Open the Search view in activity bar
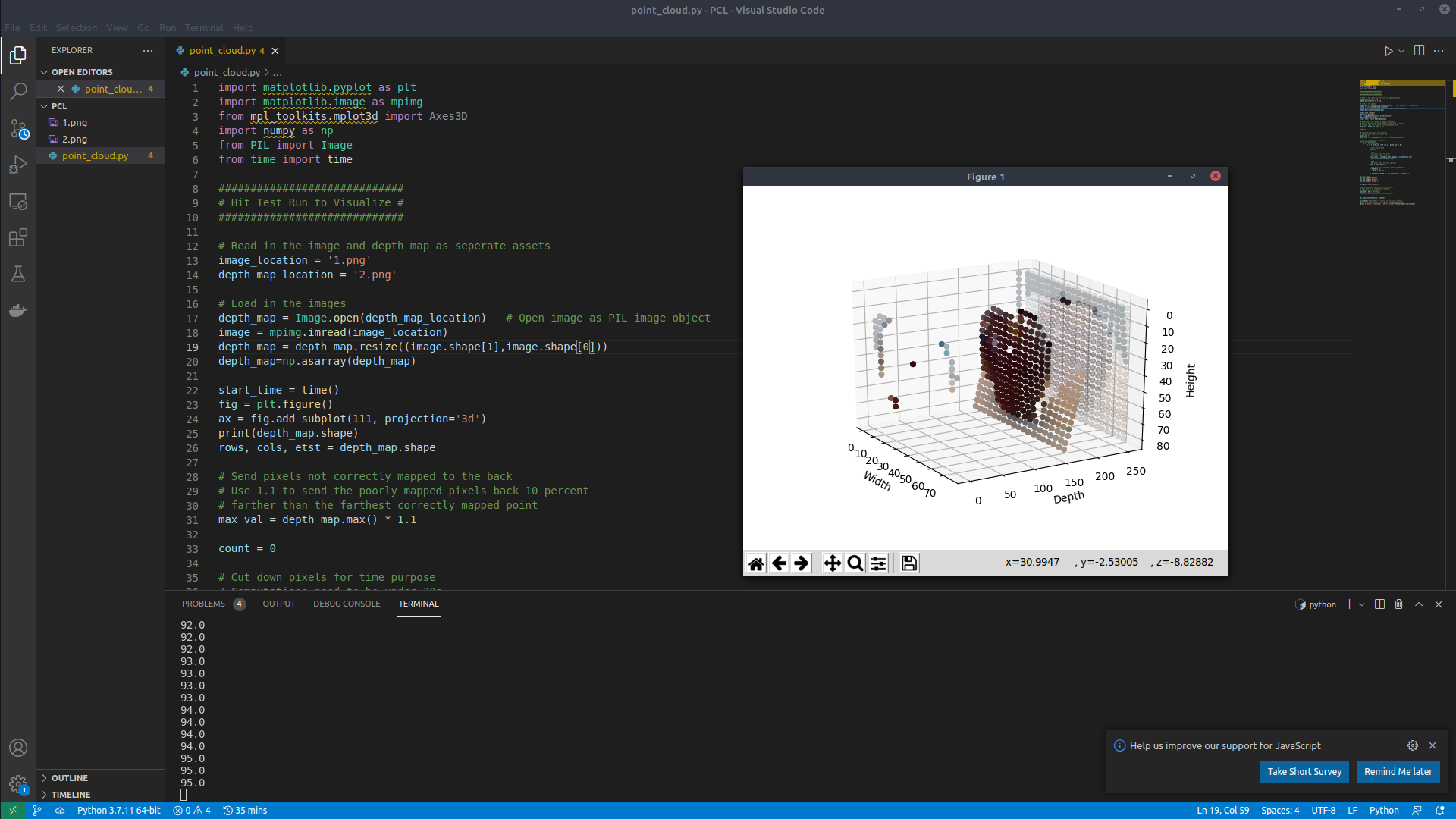Screen dimensions: 1456x819 [18, 92]
